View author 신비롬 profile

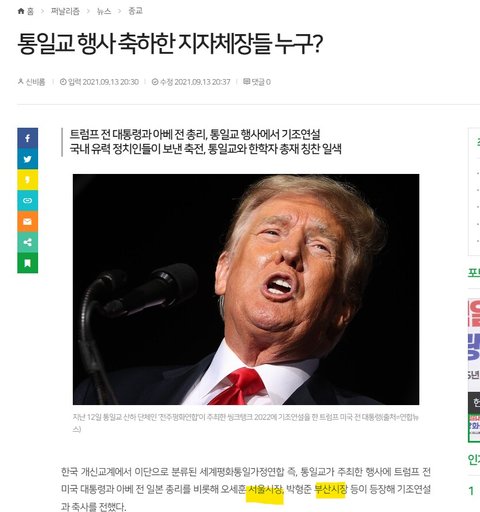coord(31,82)
